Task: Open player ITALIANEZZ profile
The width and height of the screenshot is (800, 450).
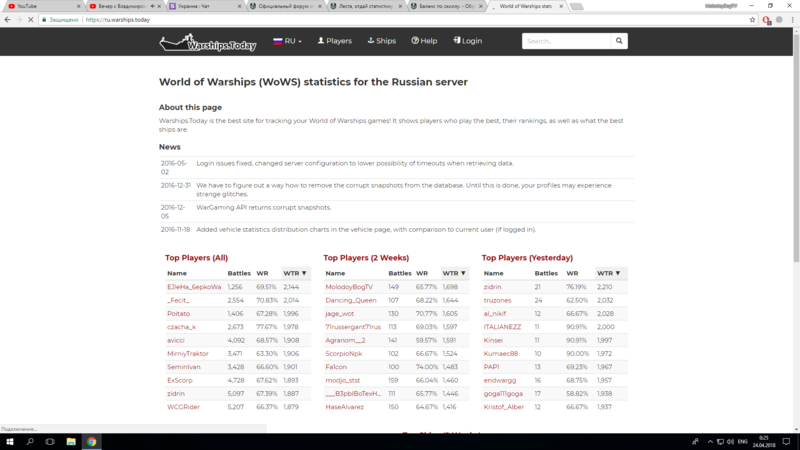Action: (502, 327)
